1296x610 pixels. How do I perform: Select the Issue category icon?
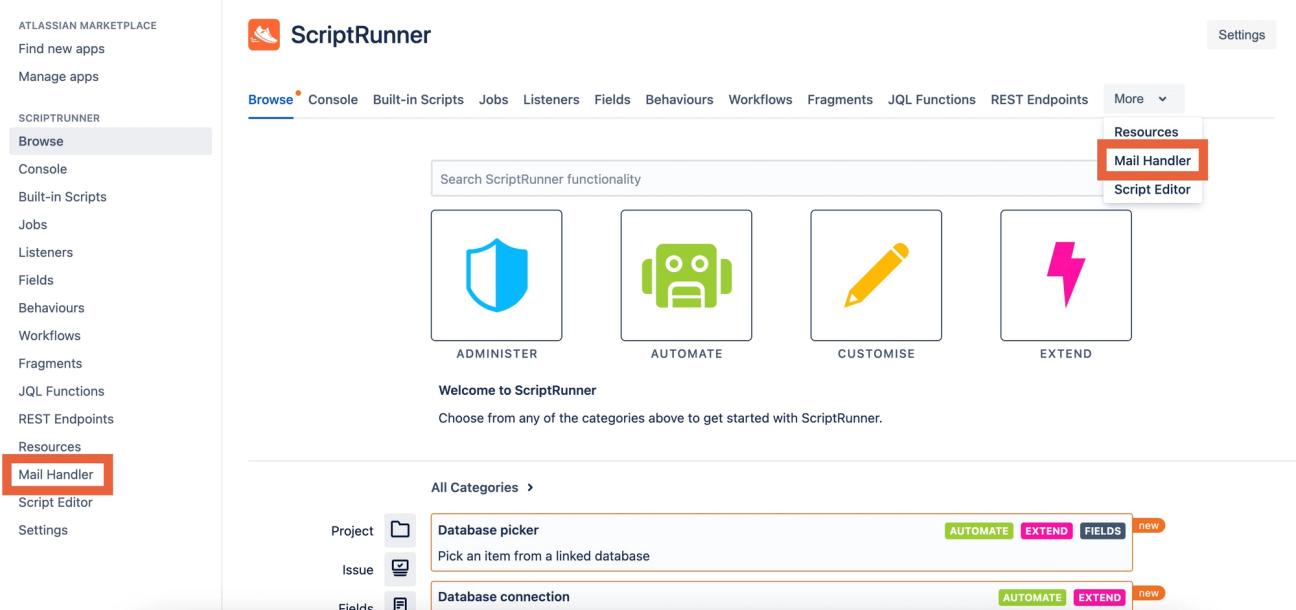pos(400,568)
